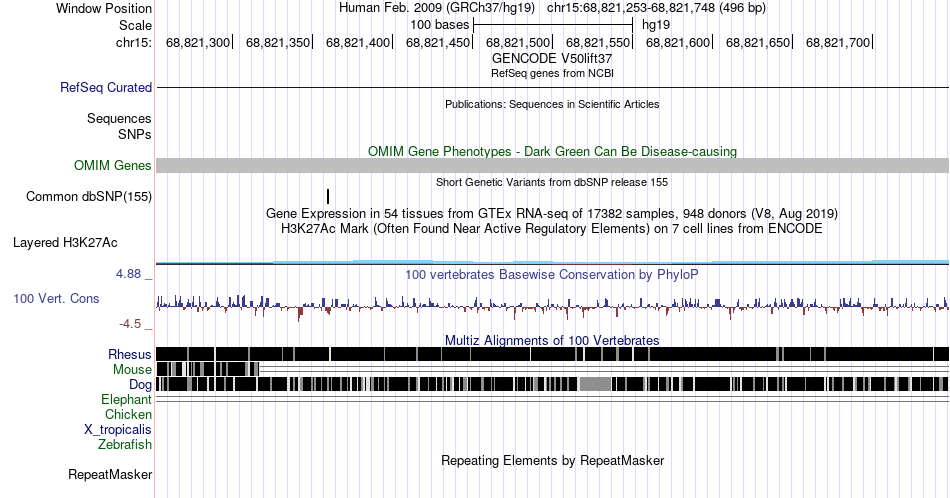The width and height of the screenshot is (950, 498).
Task: Click the Rhesus alignment black bar
Action: [552, 354]
